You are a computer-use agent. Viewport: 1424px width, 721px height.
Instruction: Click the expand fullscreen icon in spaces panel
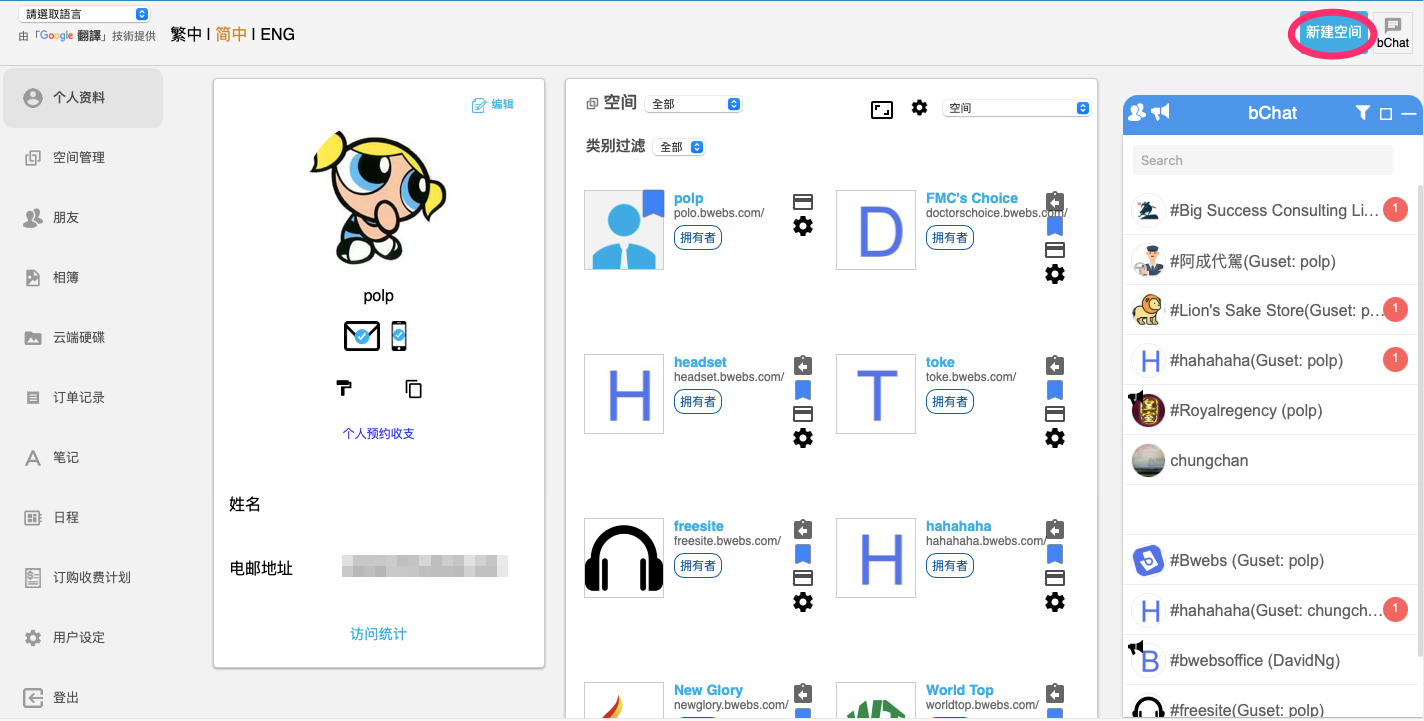[x=881, y=110]
